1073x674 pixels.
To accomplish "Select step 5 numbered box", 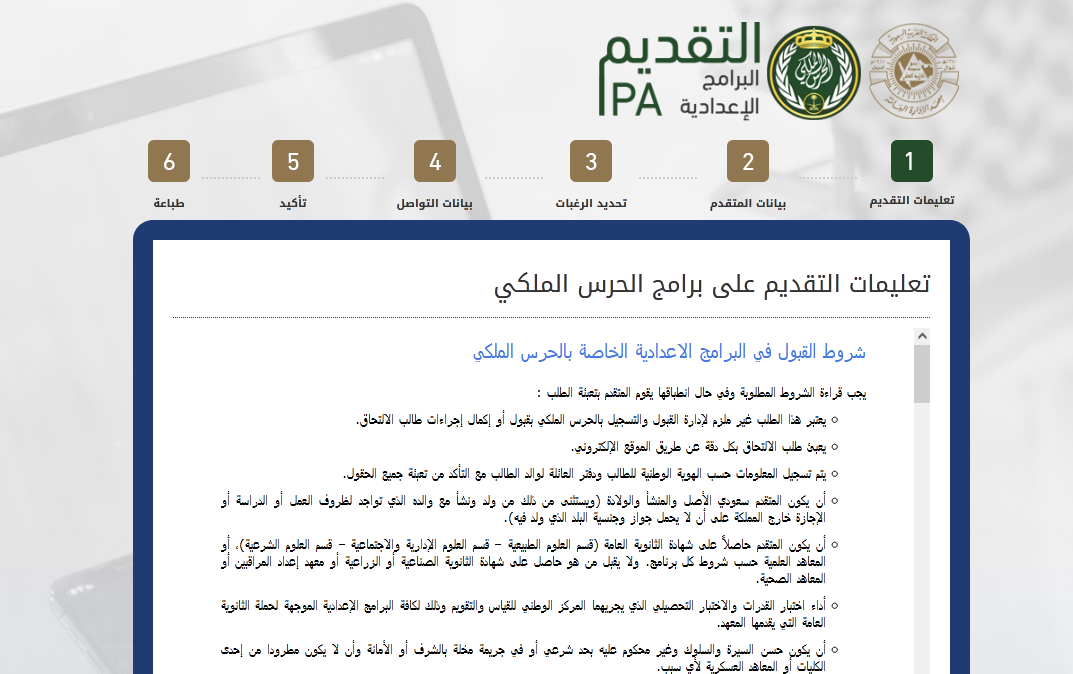I will (x=293, y=161).
